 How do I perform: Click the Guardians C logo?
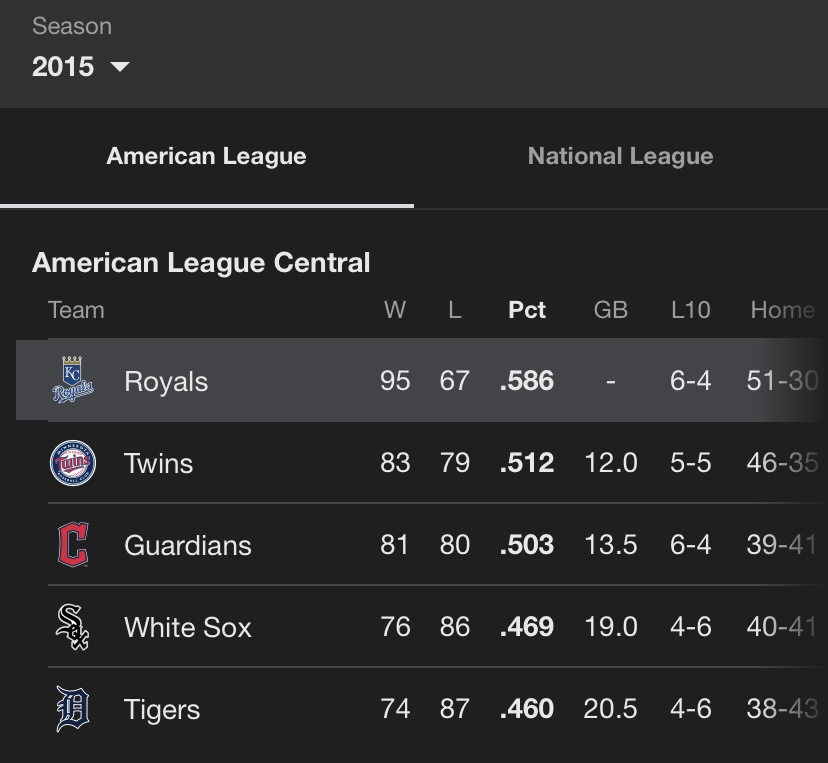(x=73, y=544)
